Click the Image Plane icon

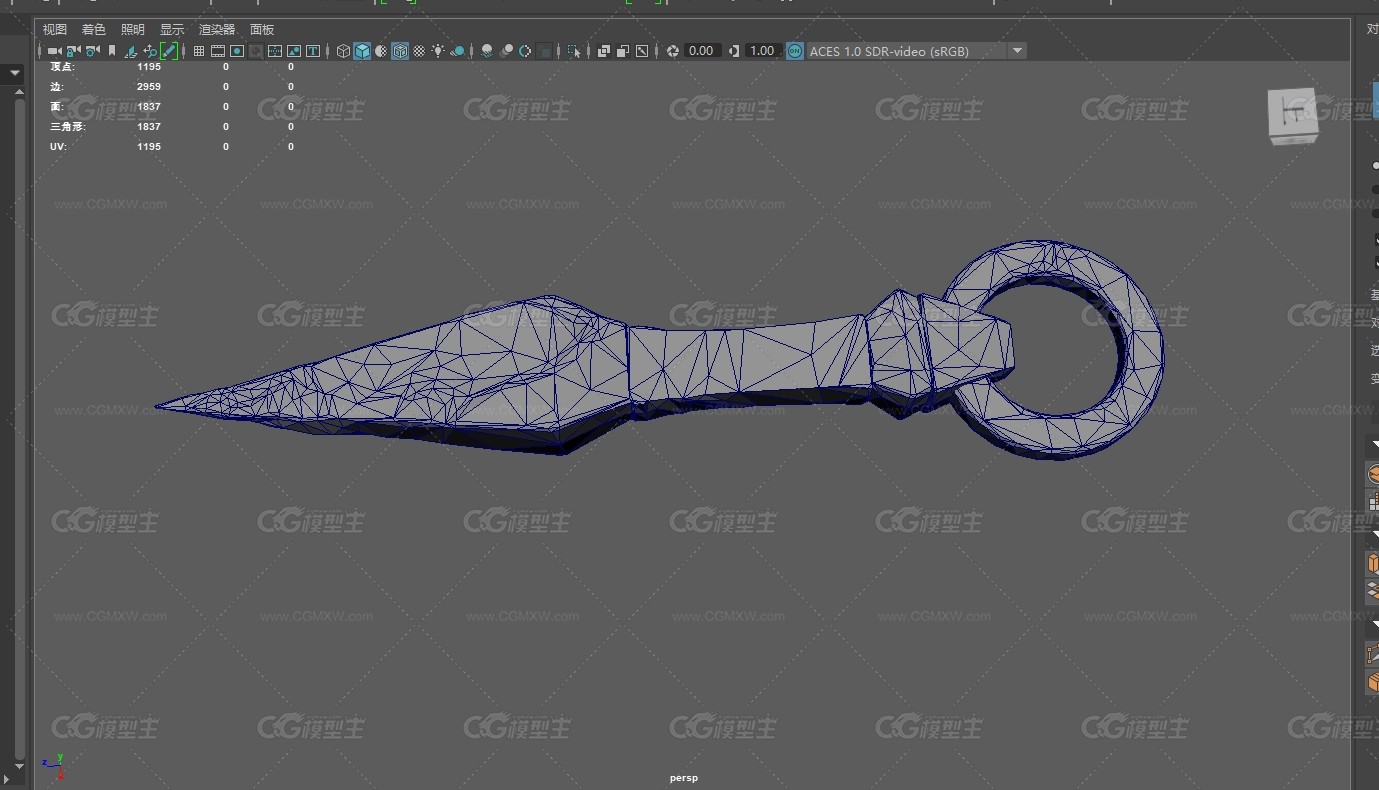click(x=130, y=51)
